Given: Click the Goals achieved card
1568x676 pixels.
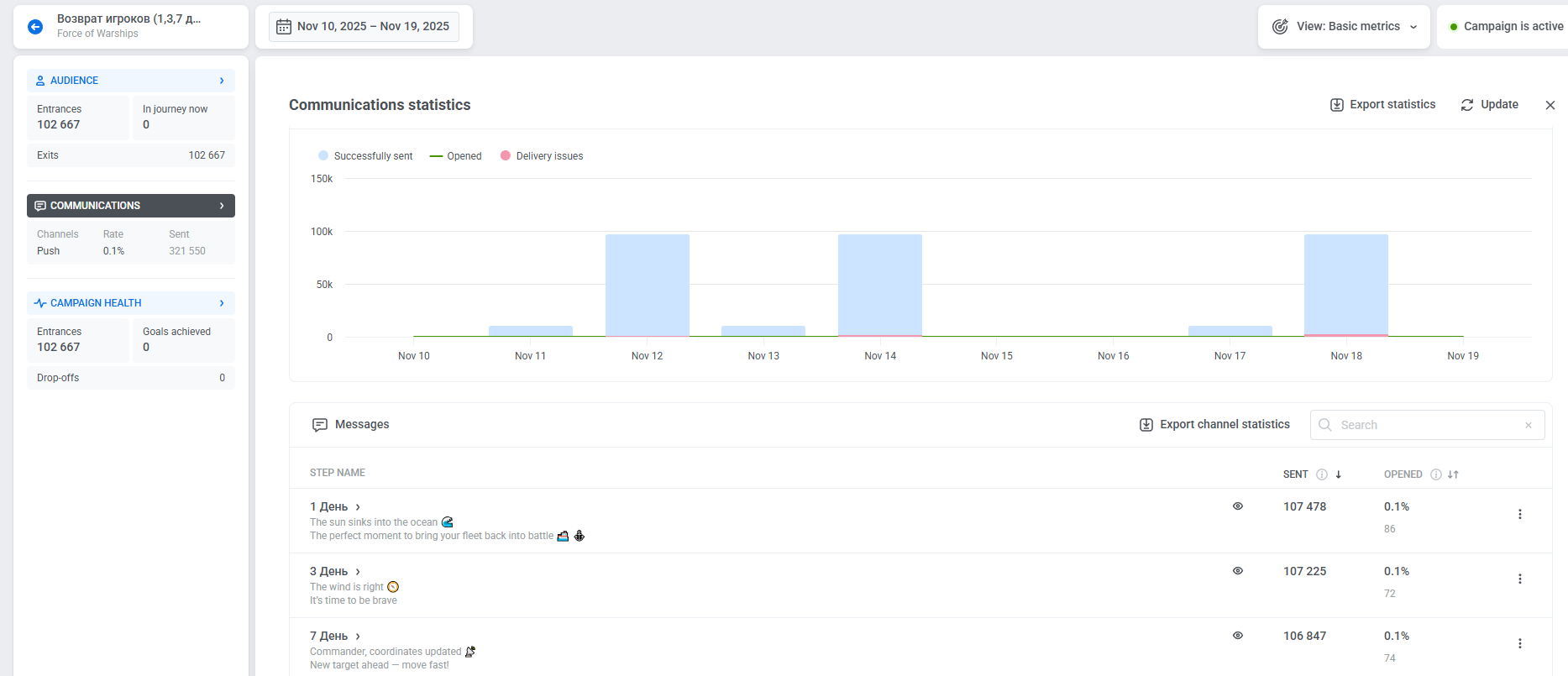Looking at the screenshot, I should (184, 340).
